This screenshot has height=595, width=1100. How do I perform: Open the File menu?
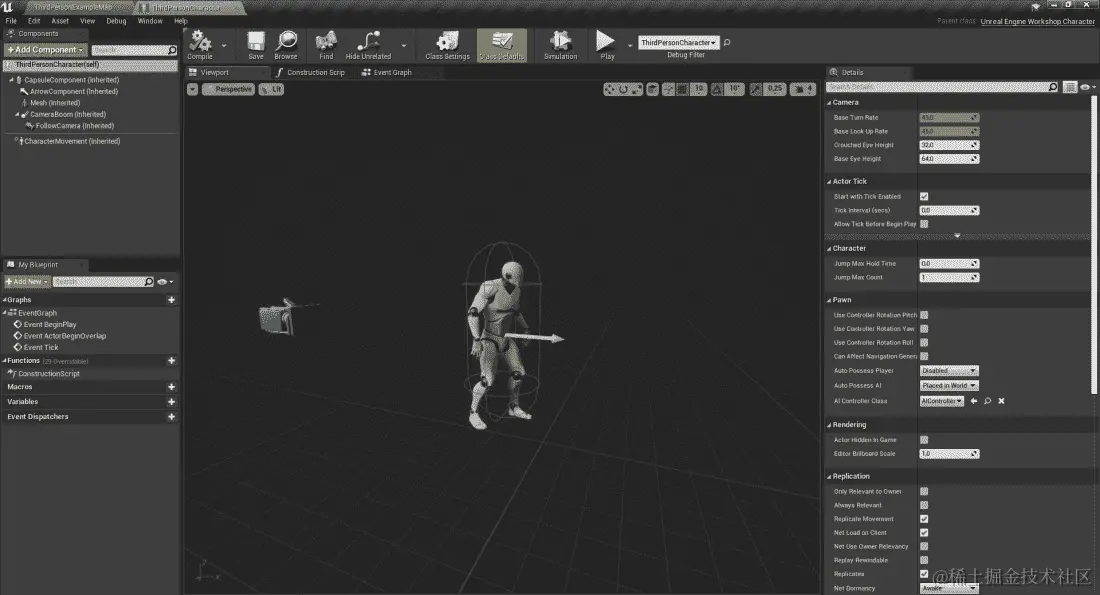pos(11,21)
